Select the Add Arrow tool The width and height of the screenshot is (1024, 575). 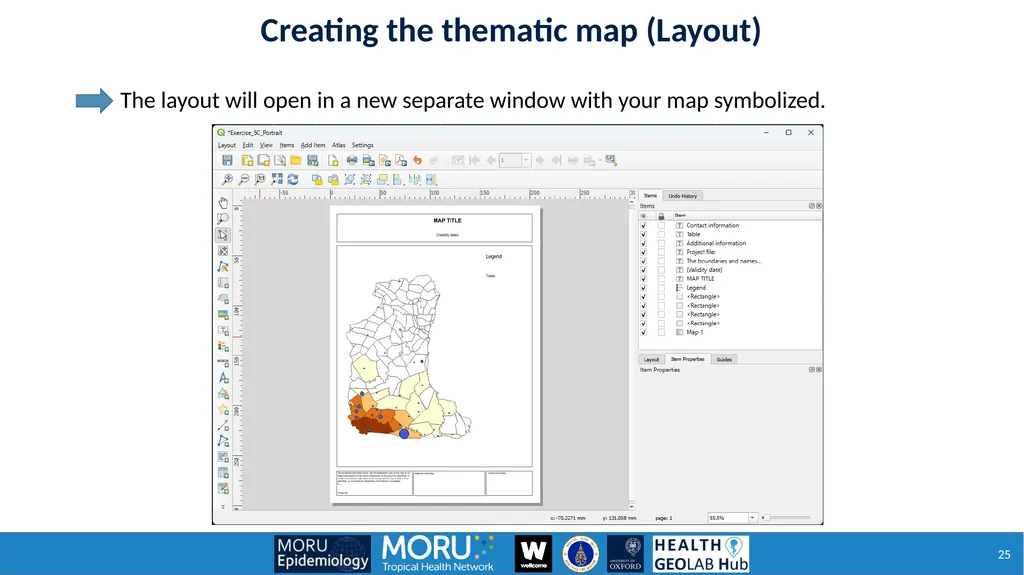[x=223, y=425]
